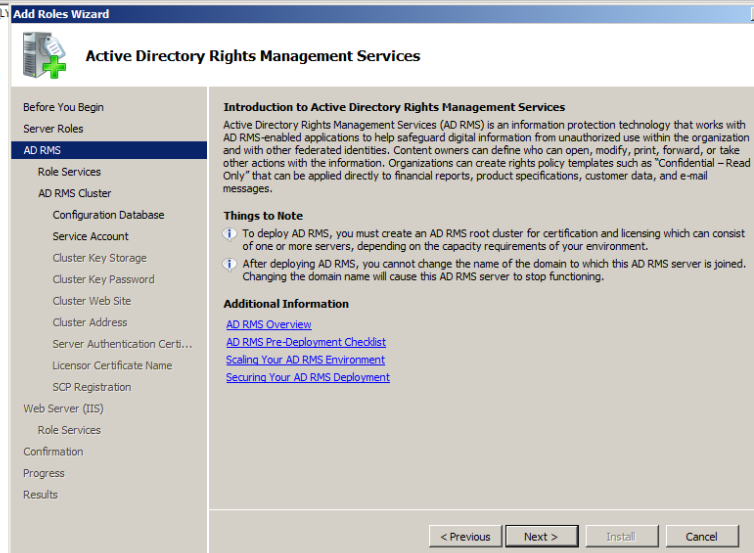Go back with the Previous button
754x553 pixels.
[x=465, y=537]
